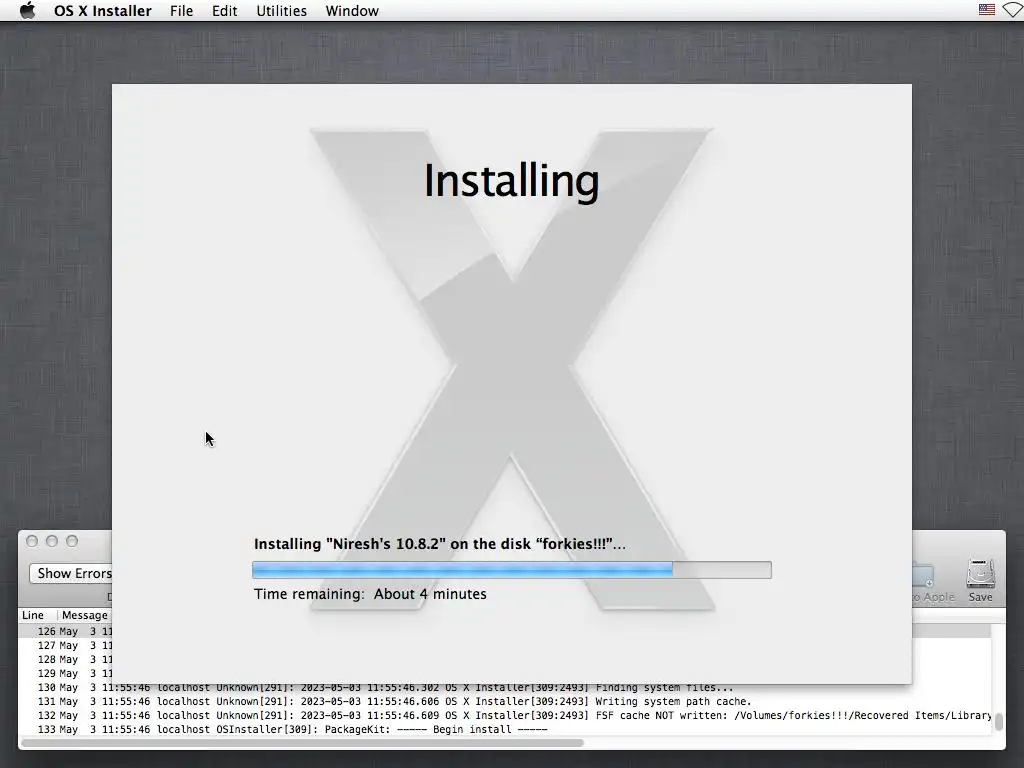Click the Message column header
The height and width of the screenshot is (768, 1024).
(x=85, y=615)
